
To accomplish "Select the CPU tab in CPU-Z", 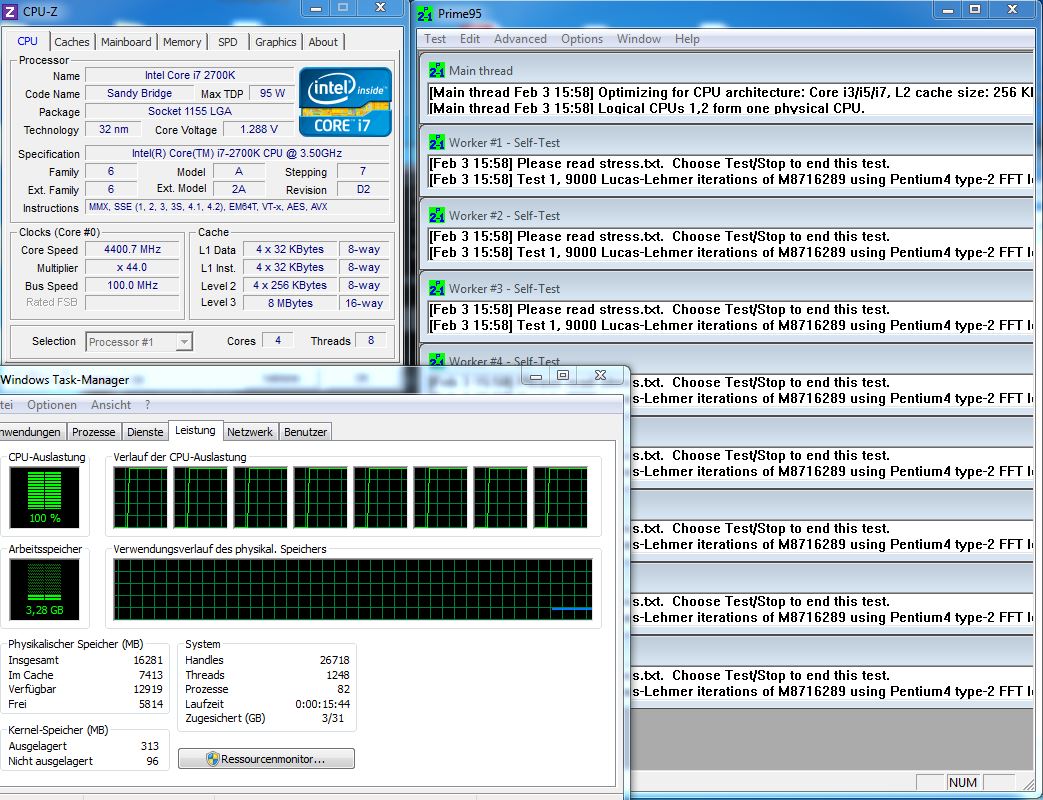I will (x=27, y=41).
